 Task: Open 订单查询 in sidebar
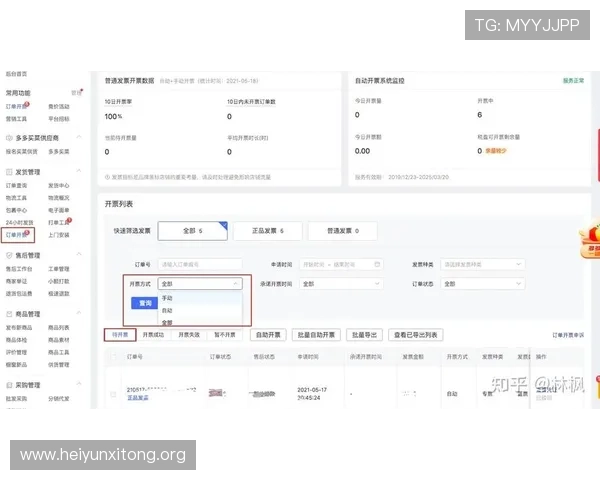[x=16, y=185]
